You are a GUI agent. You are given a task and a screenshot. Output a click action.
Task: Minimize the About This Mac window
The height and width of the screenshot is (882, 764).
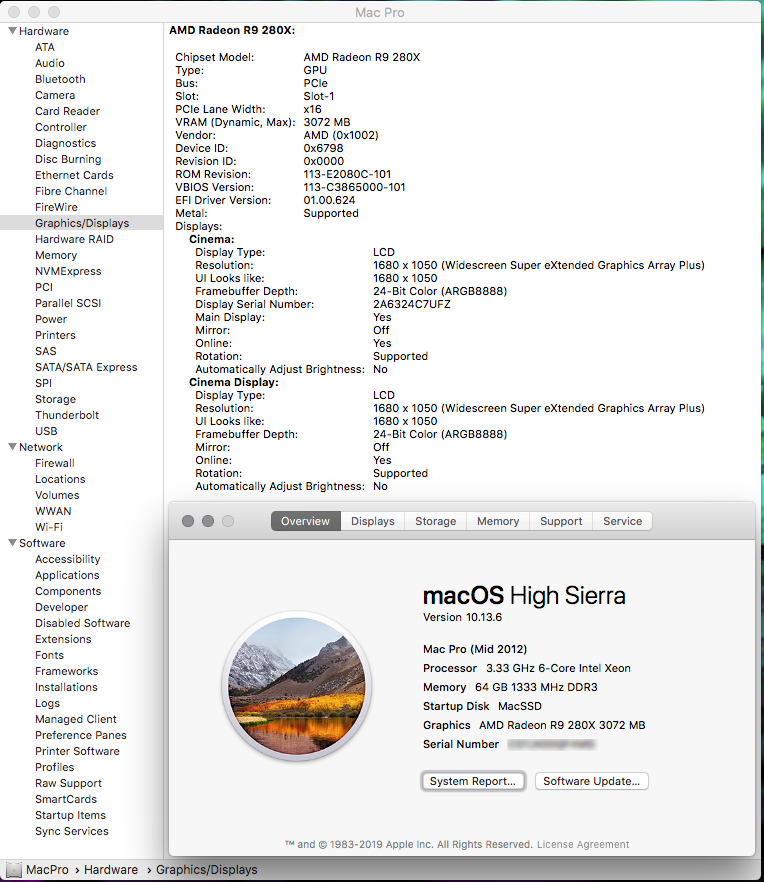pyautogui.click(x=208, y=521)
